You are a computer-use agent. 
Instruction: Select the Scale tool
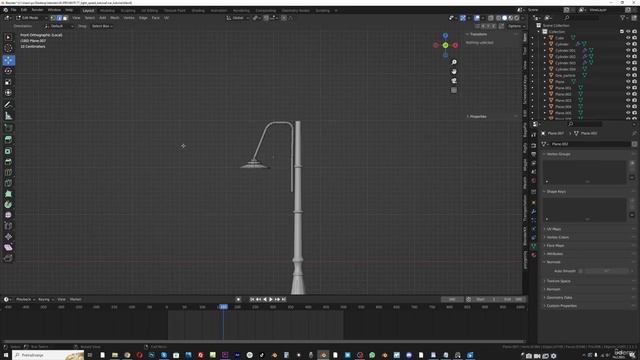[x=8, y=82]
